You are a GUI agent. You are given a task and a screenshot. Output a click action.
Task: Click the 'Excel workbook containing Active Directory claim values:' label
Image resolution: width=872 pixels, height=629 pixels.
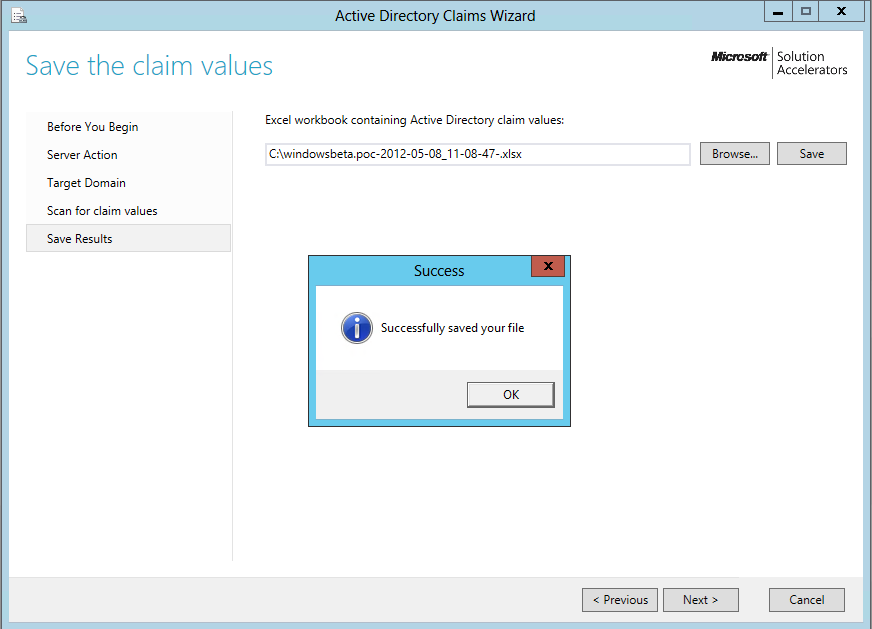coord(414,120)
